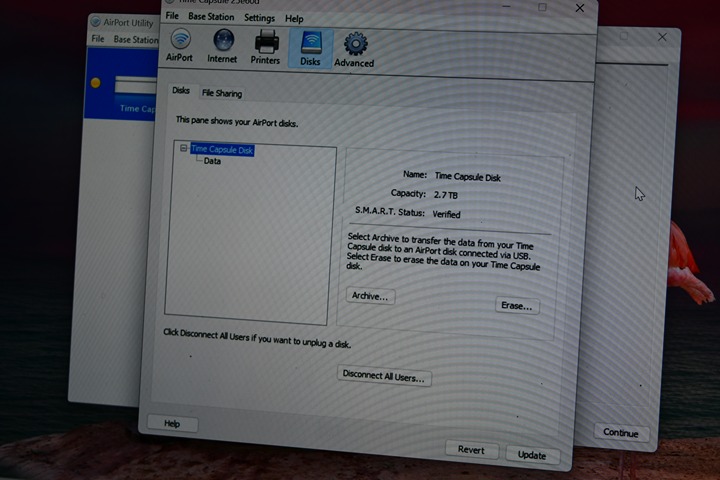Open File menu in background AirPort Utility window
Viewport: 720px width, 480px height.
(x=98, y=39)
